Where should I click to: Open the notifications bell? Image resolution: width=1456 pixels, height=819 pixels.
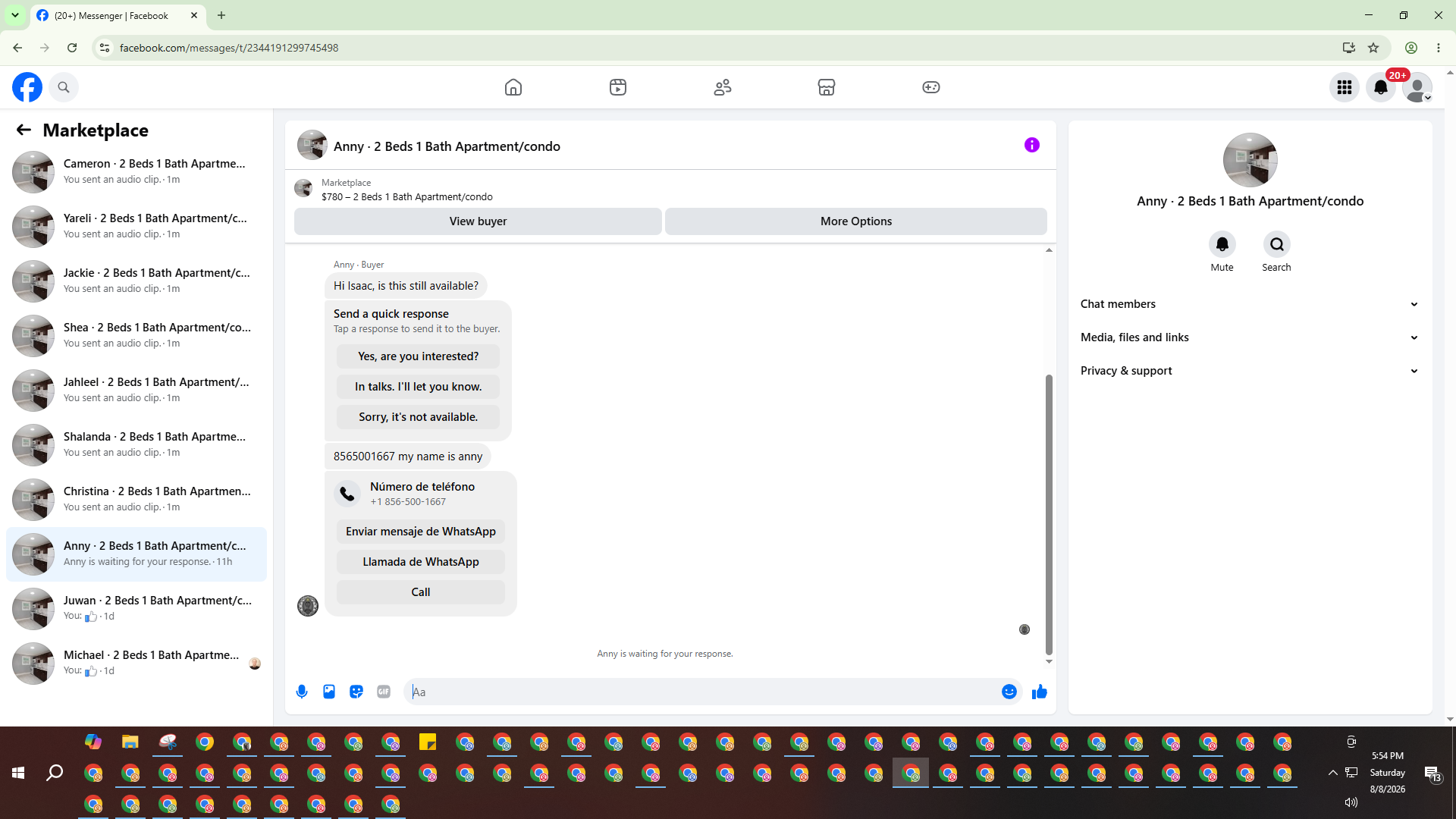[x=1381, y=87]
